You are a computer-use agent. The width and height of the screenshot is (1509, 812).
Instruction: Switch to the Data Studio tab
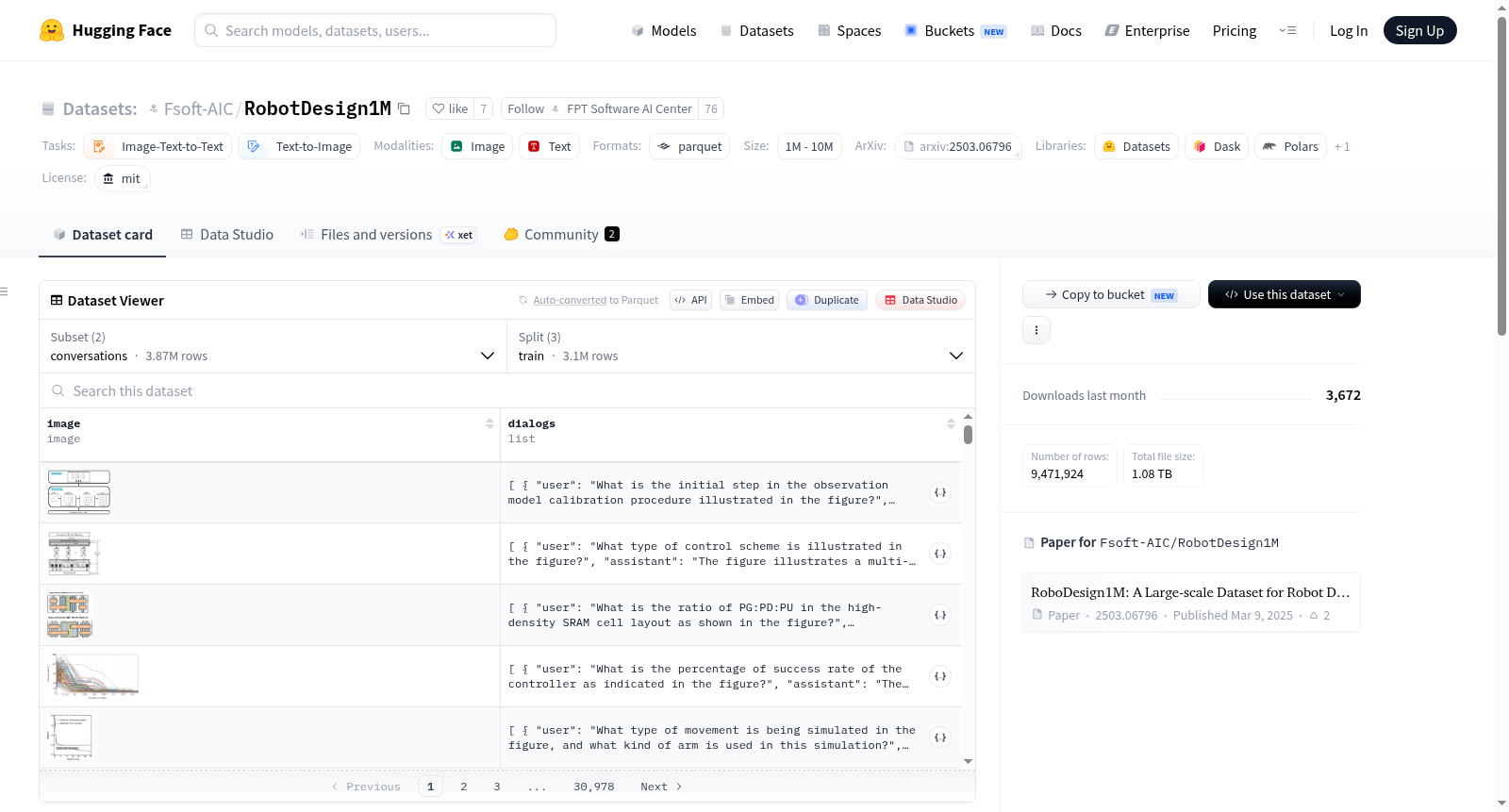227,235
